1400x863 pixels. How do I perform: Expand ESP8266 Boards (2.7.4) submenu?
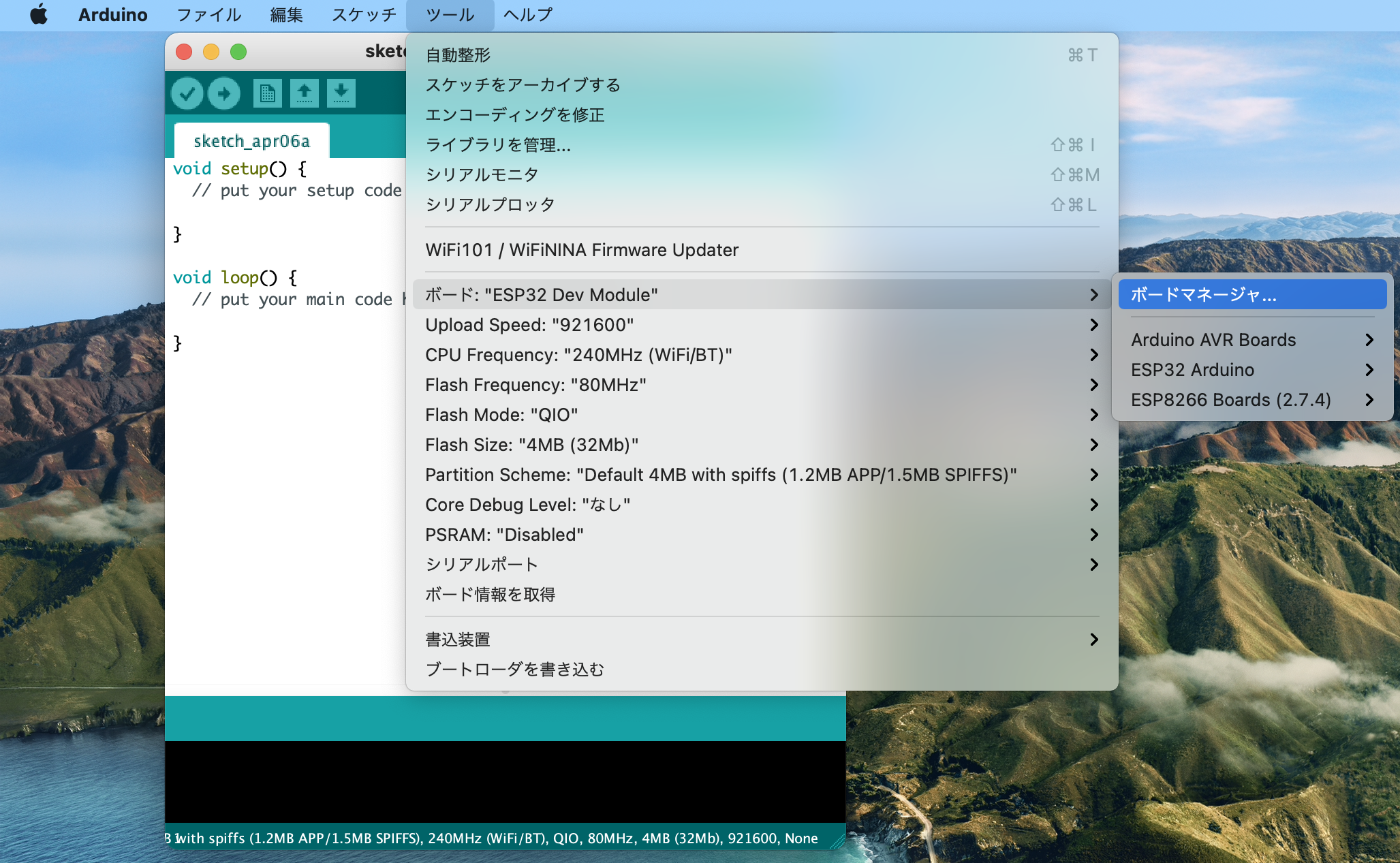1252,399
